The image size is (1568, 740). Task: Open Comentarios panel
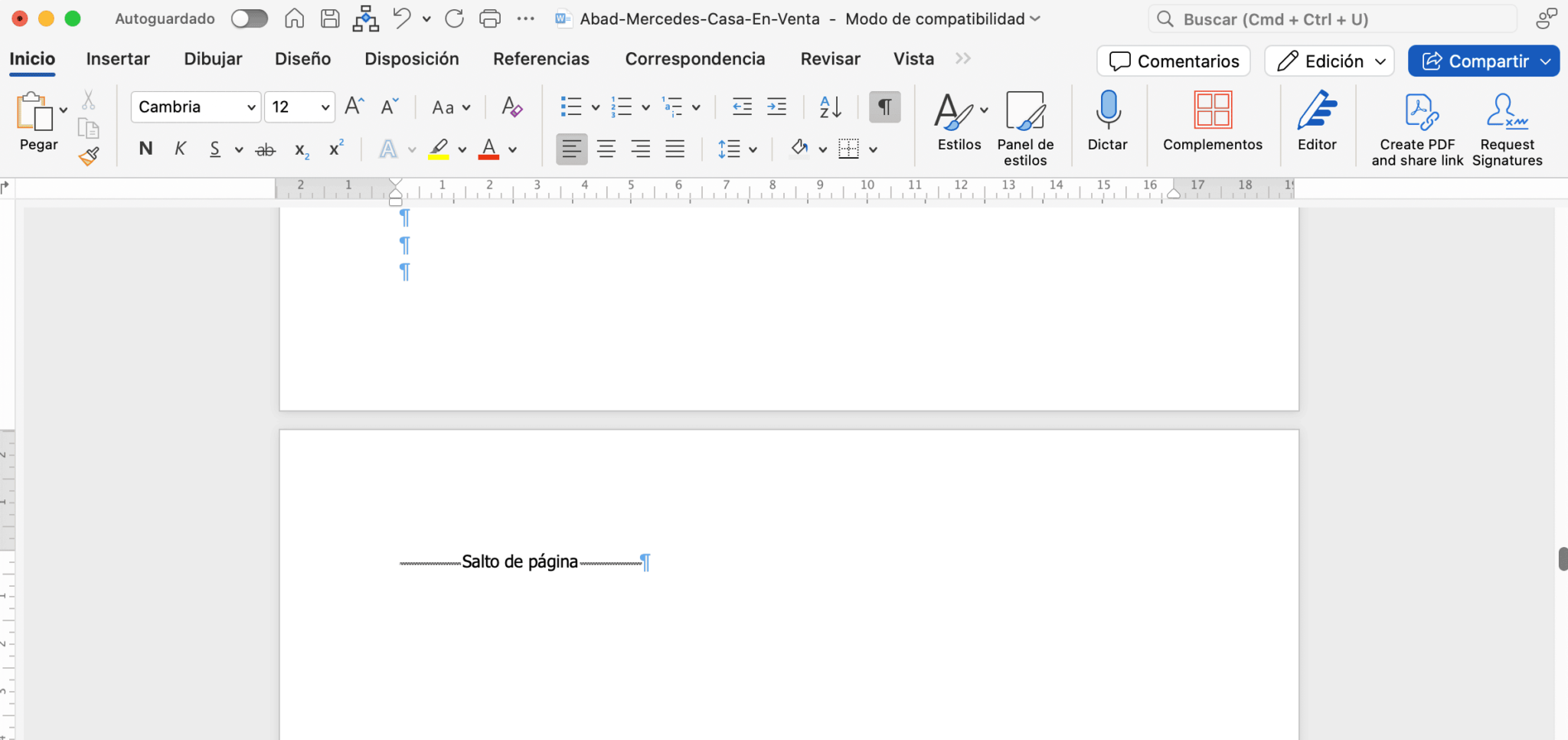click(1173, 61)
